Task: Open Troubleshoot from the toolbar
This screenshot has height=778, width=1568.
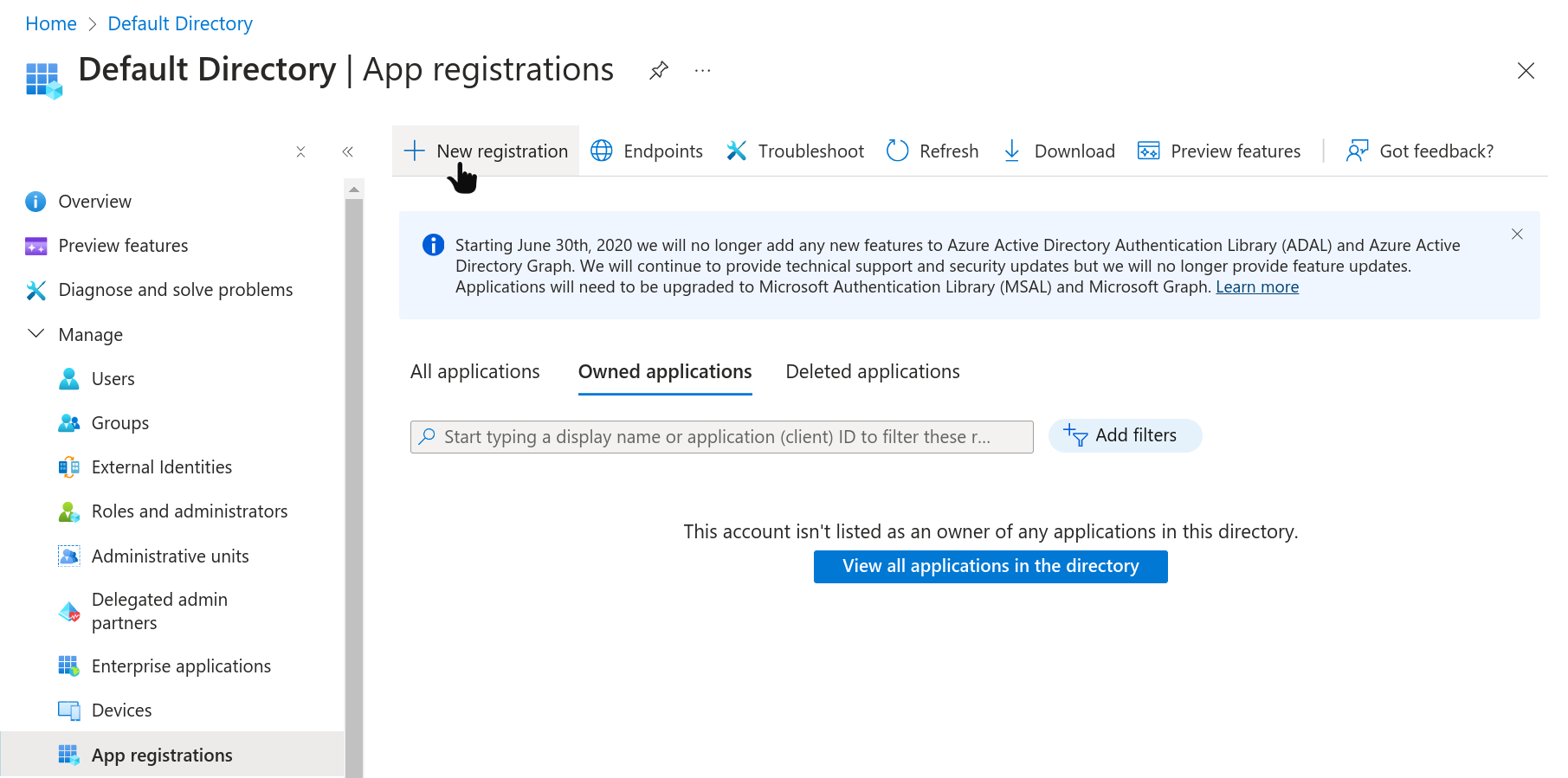Action: (795, 151)
